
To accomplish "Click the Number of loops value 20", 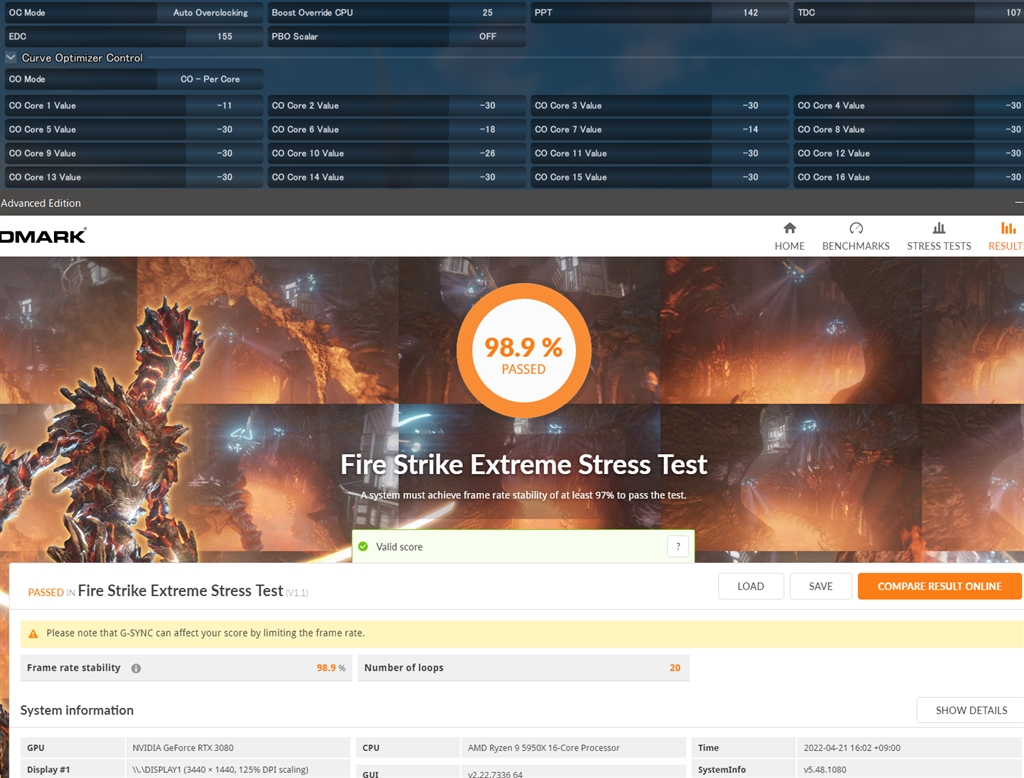I will (x=675, y=668).
